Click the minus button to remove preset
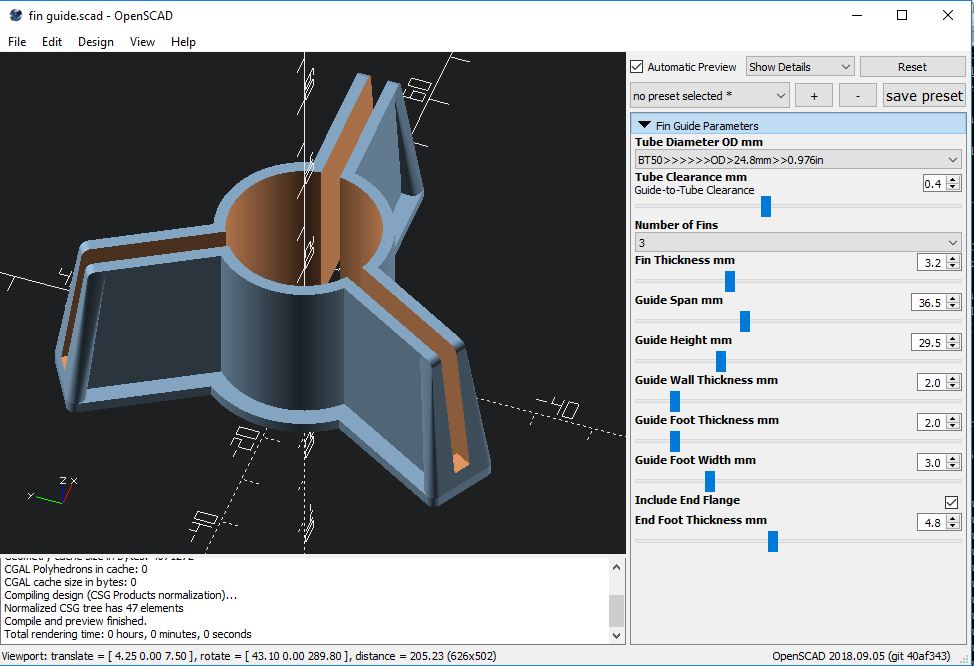974x666 pixels. [x=858, y=96]
